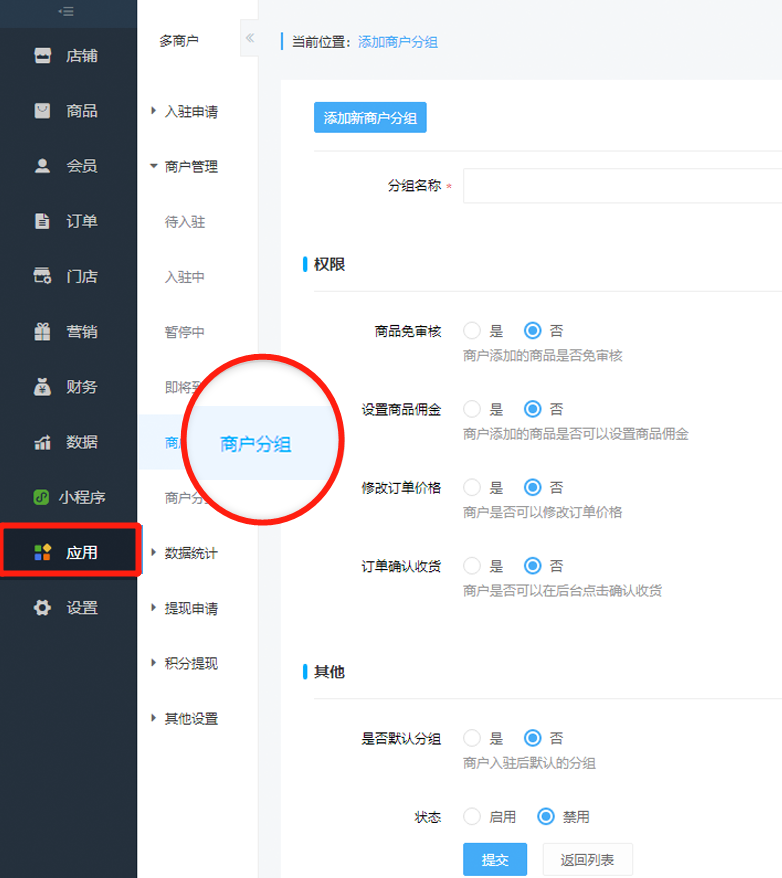The width and height of the screenshot is (782, 878).
Task: Set 商品免审核 to 是
Action: [472, 331]
